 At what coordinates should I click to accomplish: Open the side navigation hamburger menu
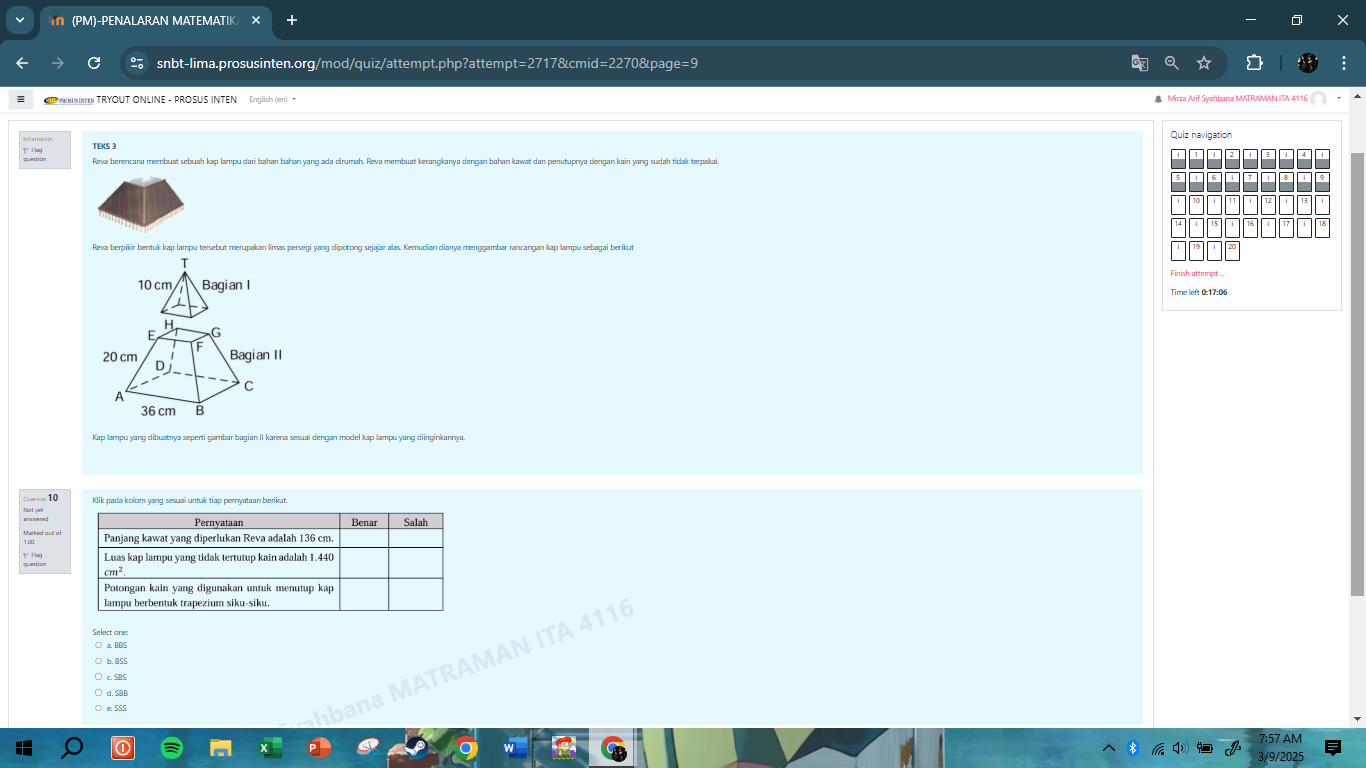[20, 99]
